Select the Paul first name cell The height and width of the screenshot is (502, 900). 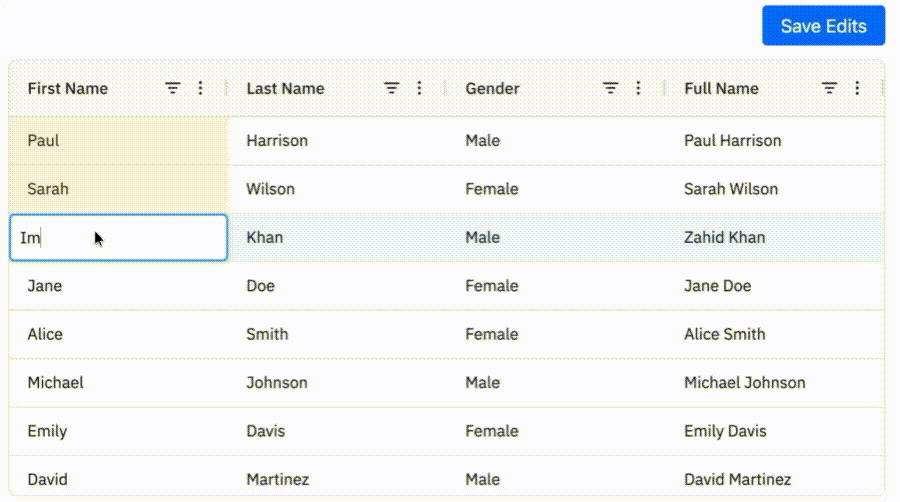point(118,141)
